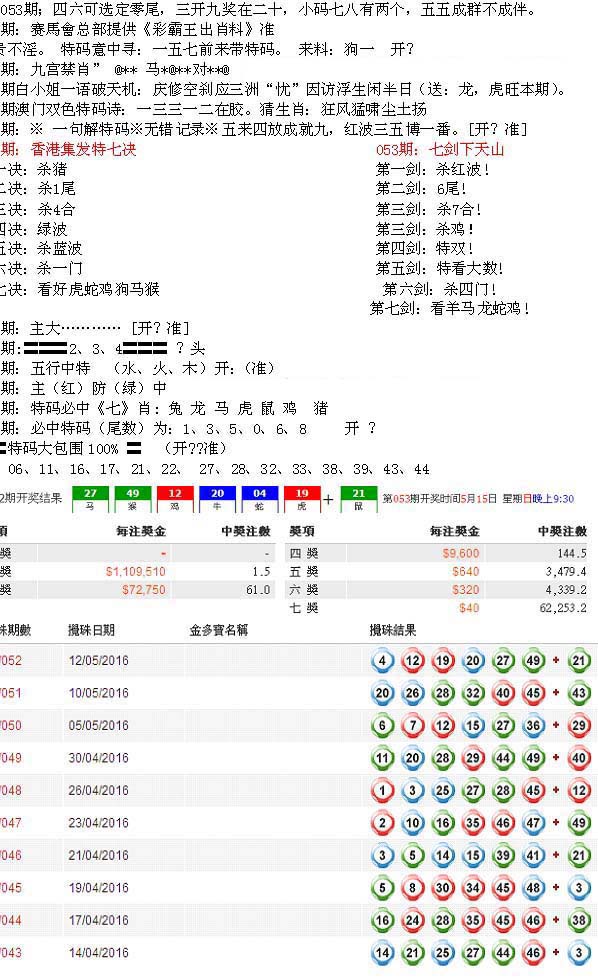598x977 pixels.
Task: Click the blue 04 flag icon
Action: pos(260,499)
